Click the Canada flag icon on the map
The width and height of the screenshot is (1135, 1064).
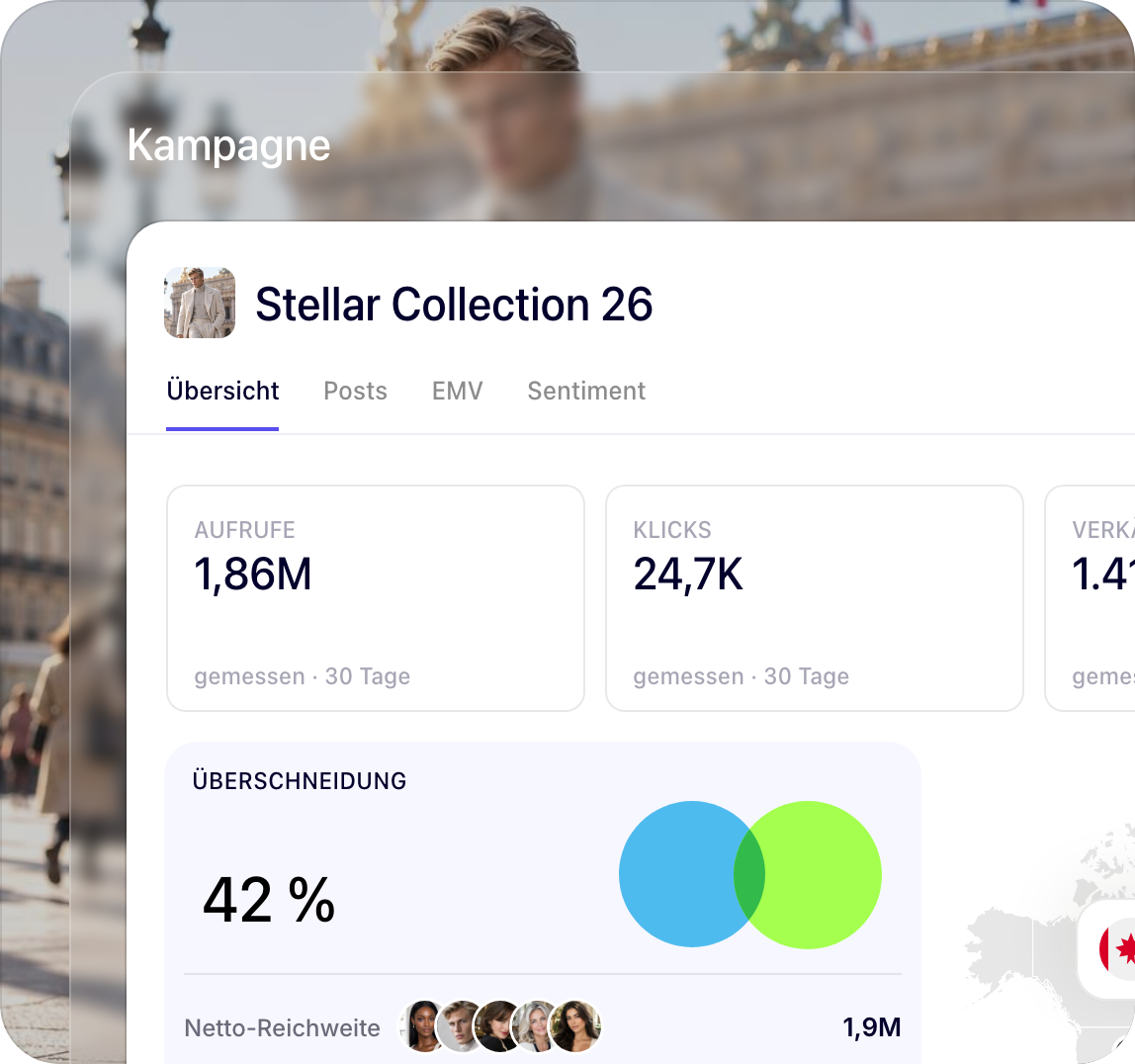click(1117, 948)
